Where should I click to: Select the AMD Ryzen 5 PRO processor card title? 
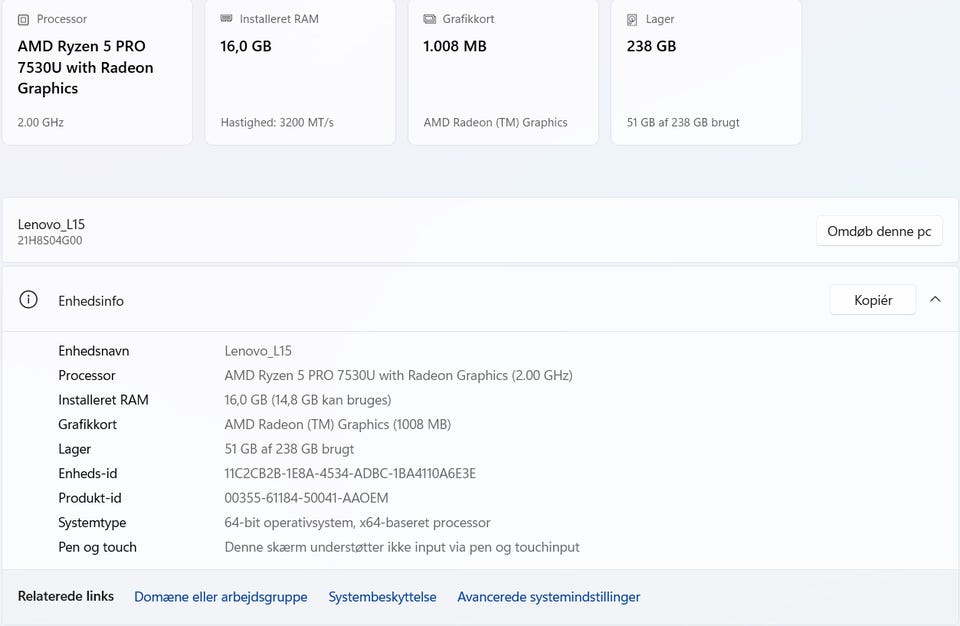tap(85, 67)
